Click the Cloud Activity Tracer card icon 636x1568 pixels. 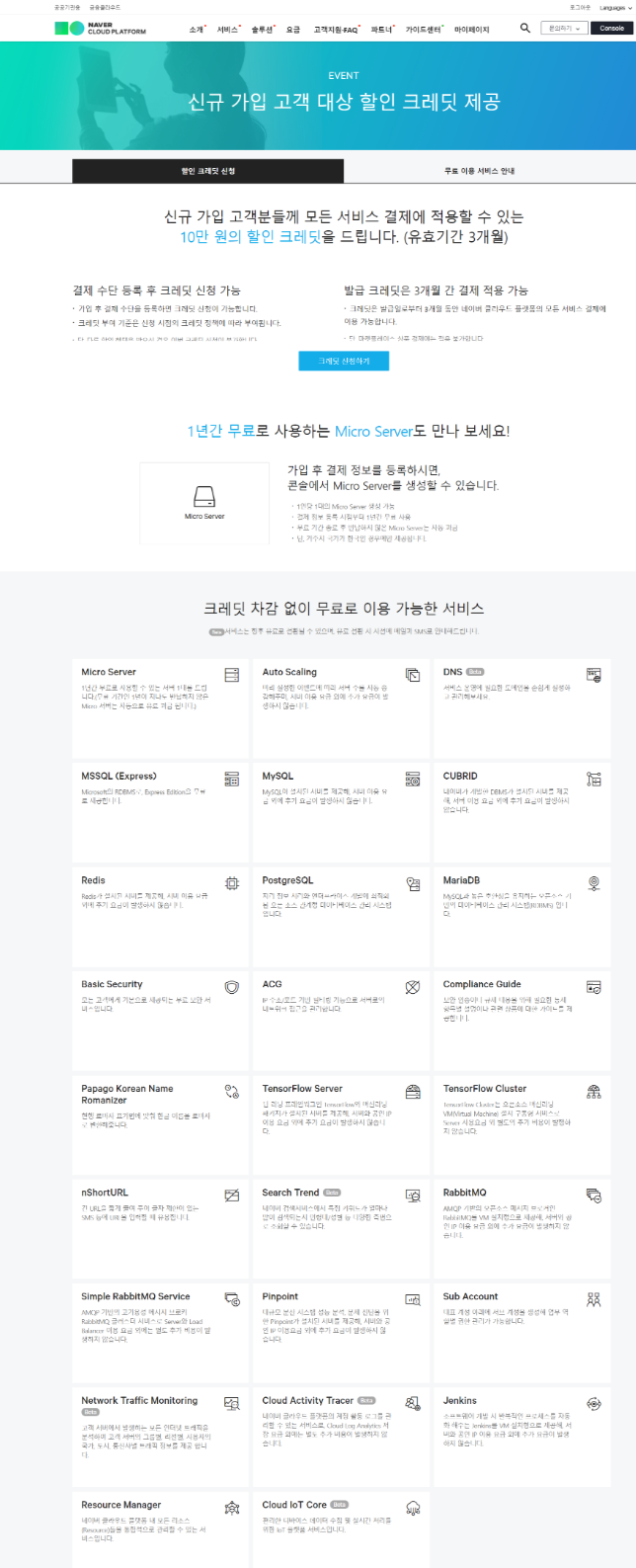click(x=413, y=1404)
